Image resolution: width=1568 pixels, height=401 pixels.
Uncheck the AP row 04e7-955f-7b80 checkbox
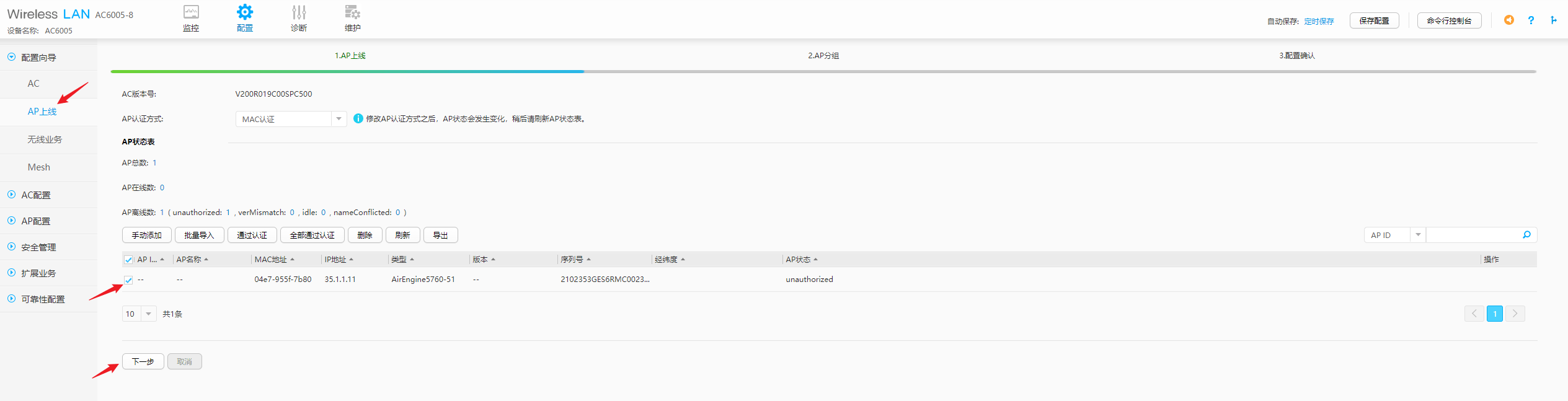point(128,280)
